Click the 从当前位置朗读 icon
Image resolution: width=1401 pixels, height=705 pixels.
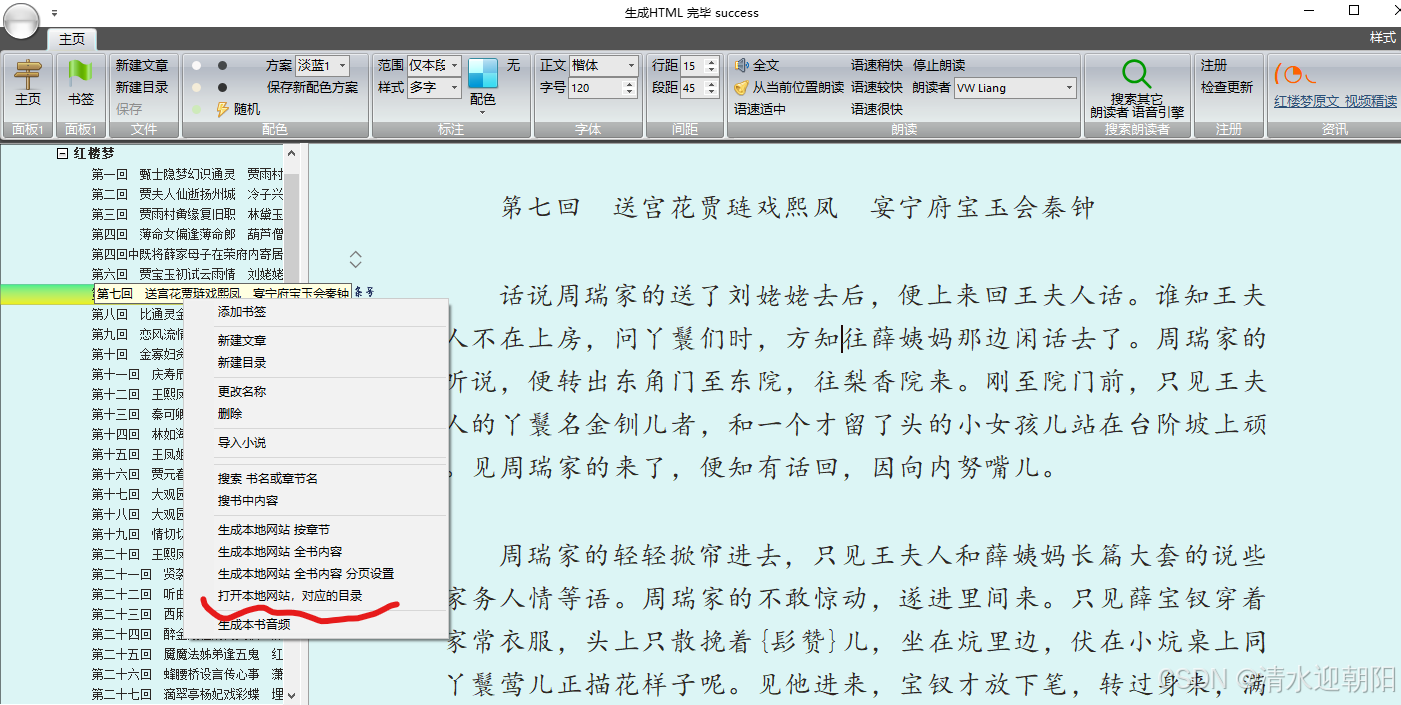[x=741, y=87]
